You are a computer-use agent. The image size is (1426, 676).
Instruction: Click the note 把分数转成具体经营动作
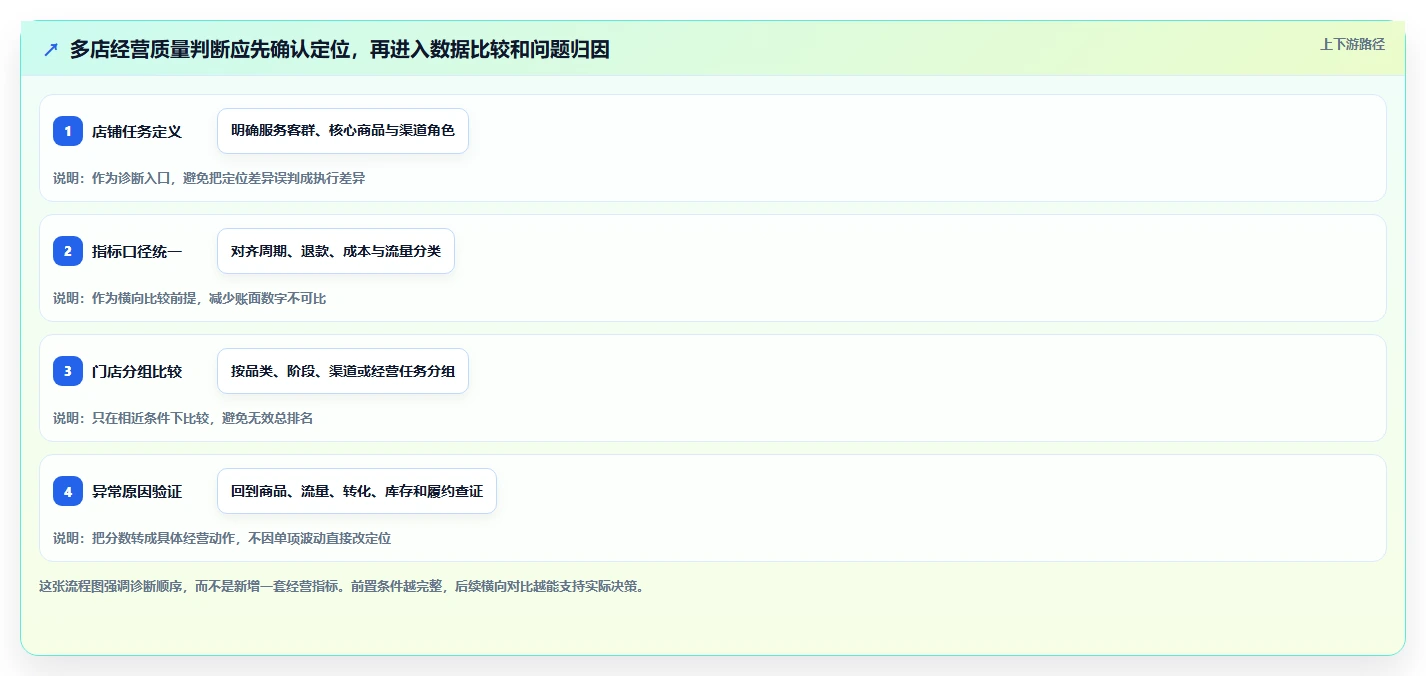click(x=163, y=538)
